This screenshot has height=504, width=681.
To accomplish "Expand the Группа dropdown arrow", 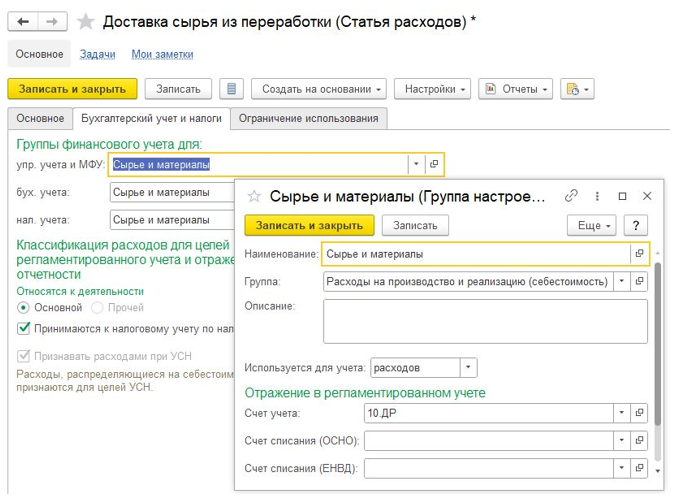I will pos(622,282).
